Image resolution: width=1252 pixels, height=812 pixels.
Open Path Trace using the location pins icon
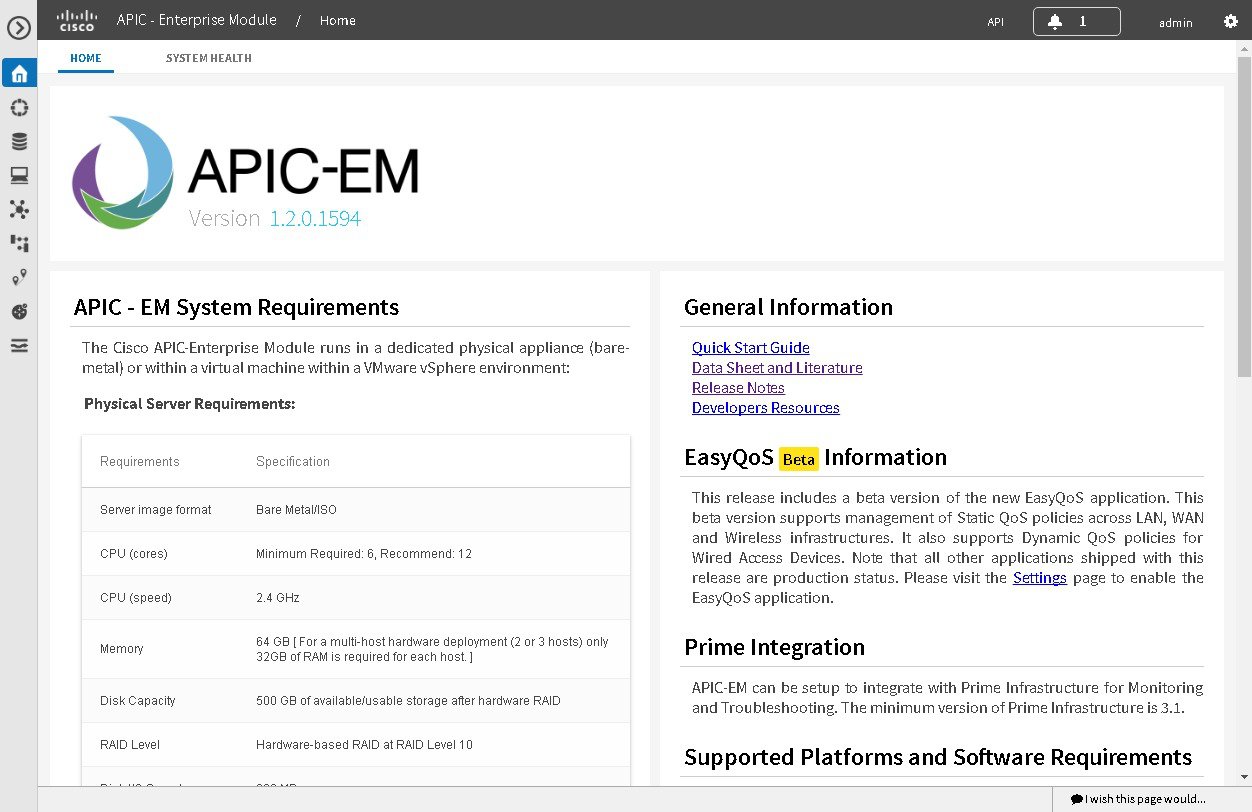(x=19, y=277)
